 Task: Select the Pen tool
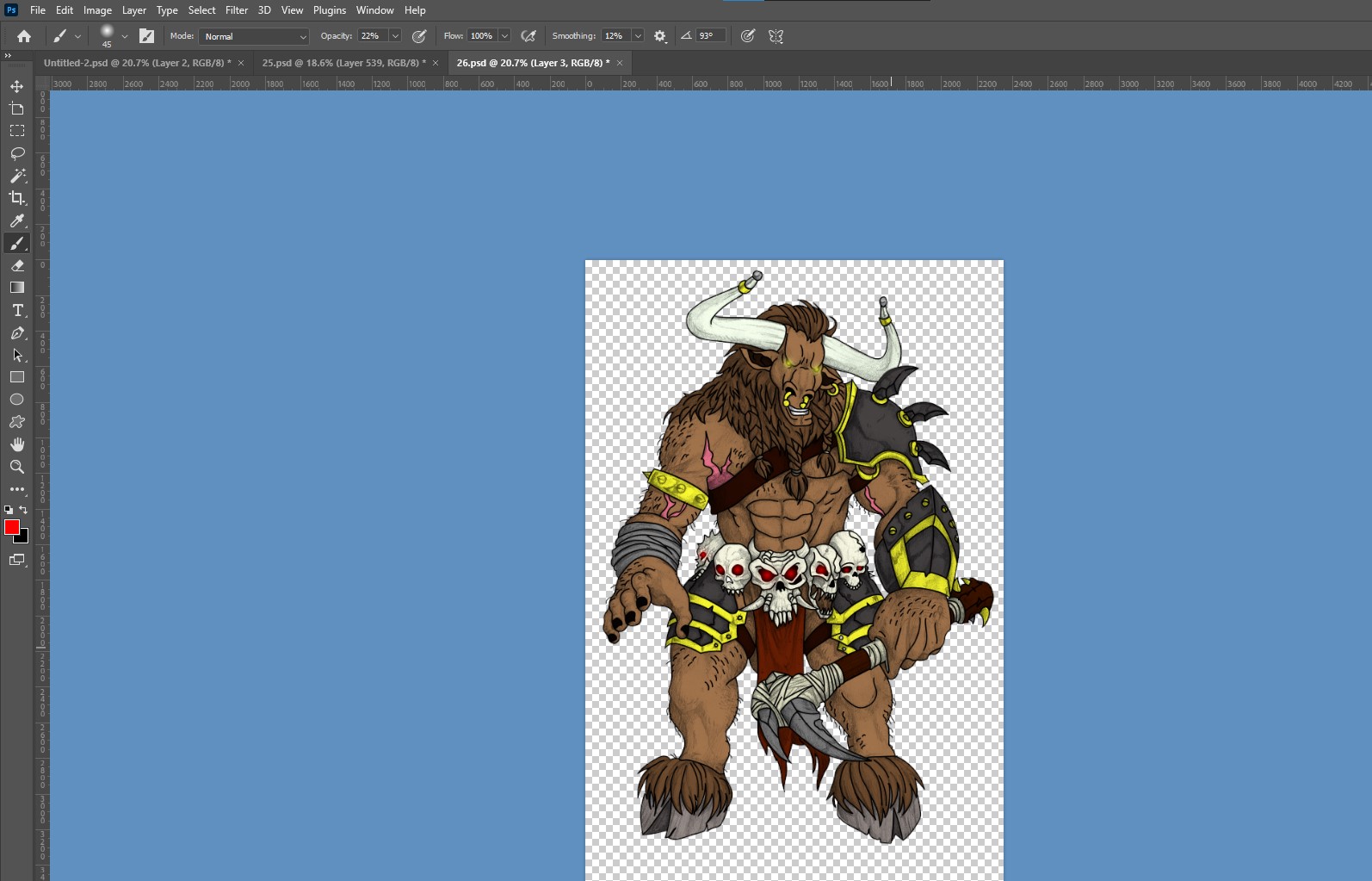tap(17, 332)
